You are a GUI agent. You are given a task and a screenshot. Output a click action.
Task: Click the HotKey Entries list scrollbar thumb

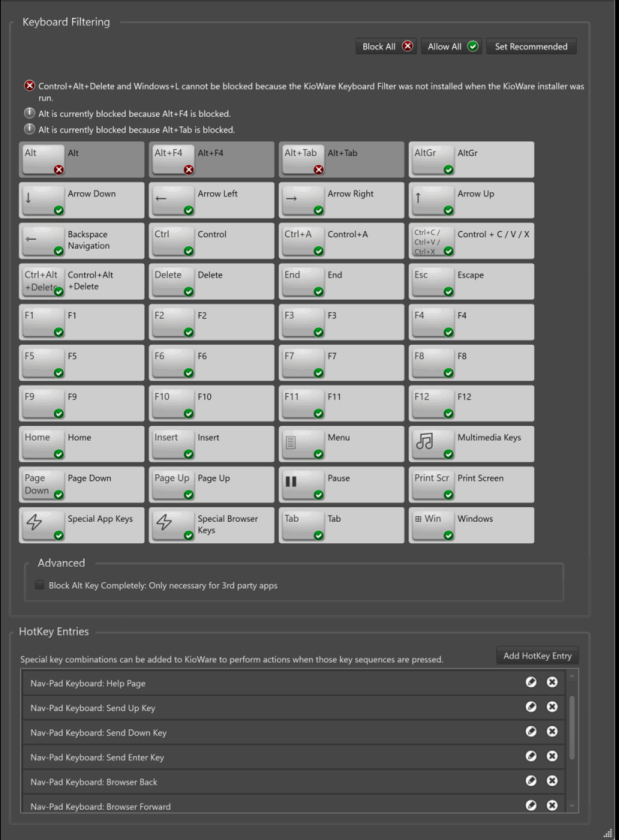point(572,728)
